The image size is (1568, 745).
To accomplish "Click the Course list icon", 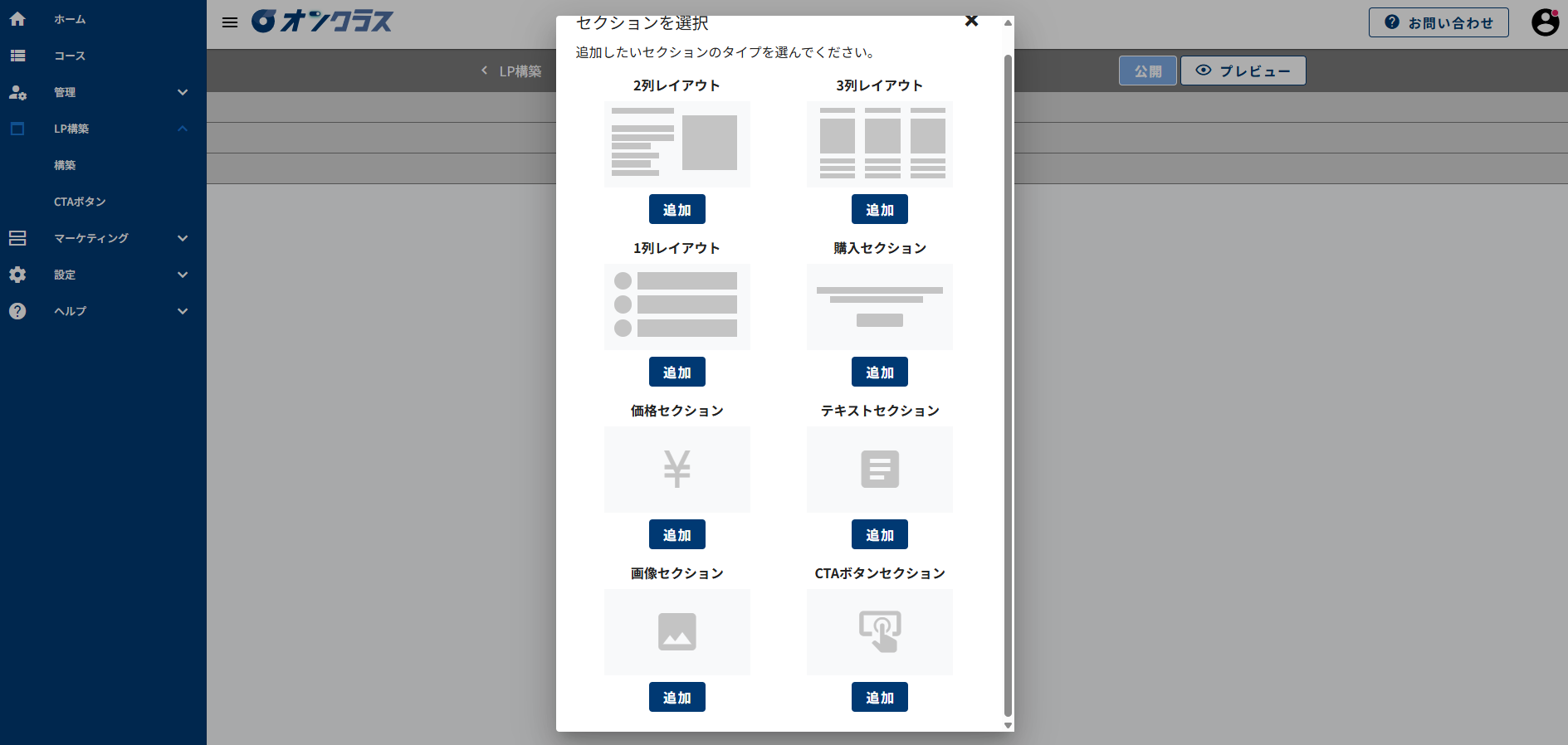I will point(17,56).
